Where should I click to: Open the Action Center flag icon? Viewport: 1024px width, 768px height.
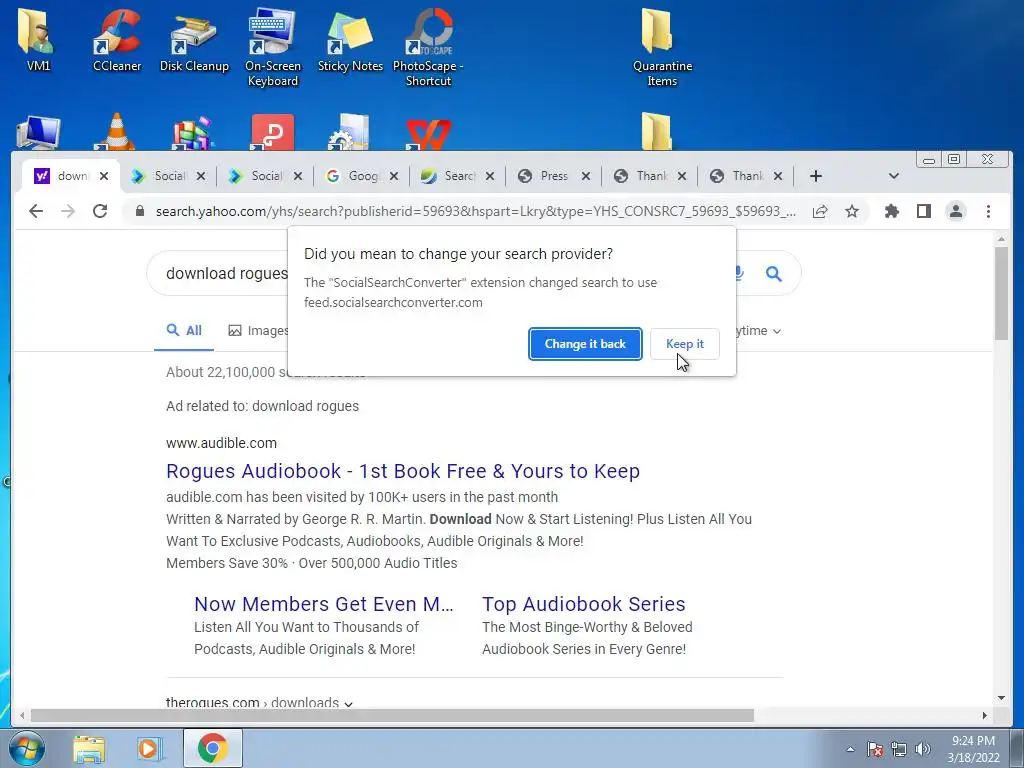coord(875,749)
